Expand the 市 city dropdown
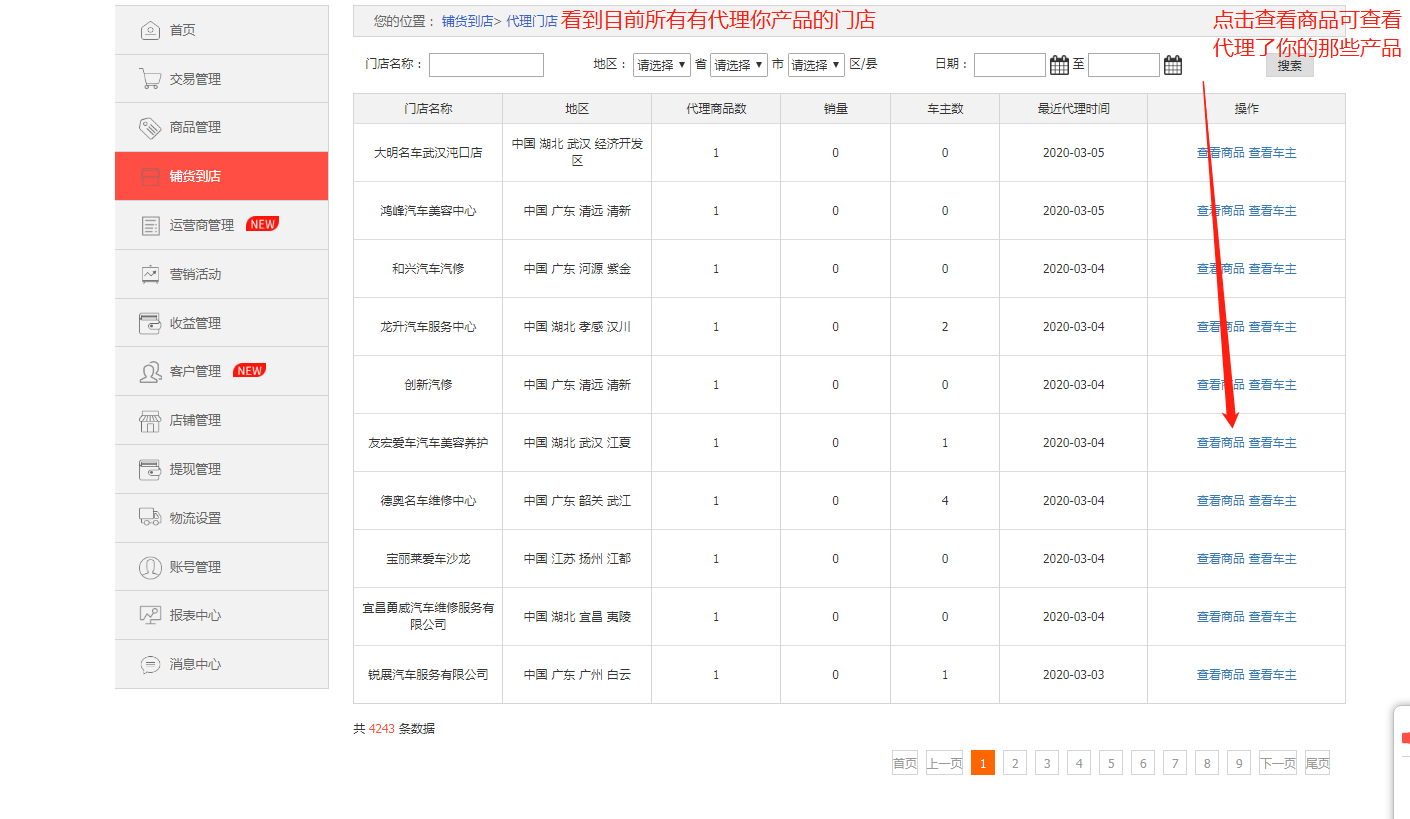1410x819 pixels. pos(737,64)
